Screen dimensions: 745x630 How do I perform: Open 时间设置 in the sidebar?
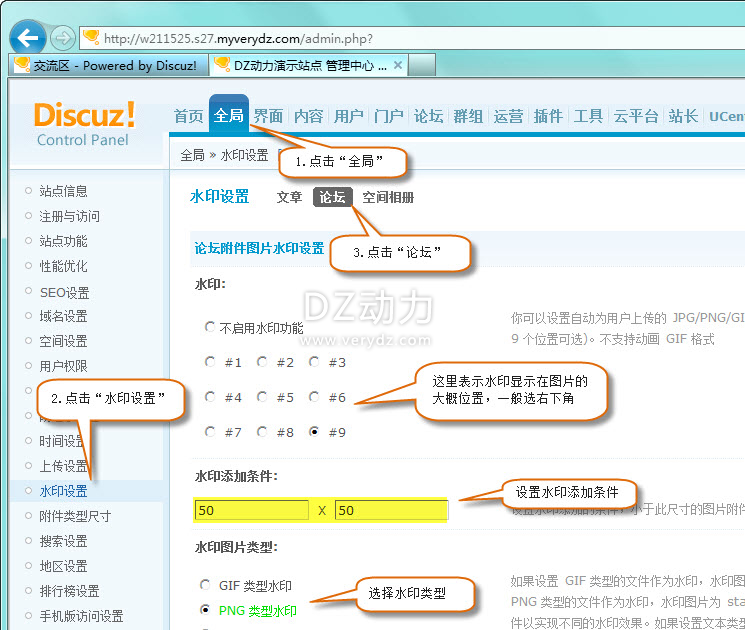pyautogui.click(x=61, y=441)
